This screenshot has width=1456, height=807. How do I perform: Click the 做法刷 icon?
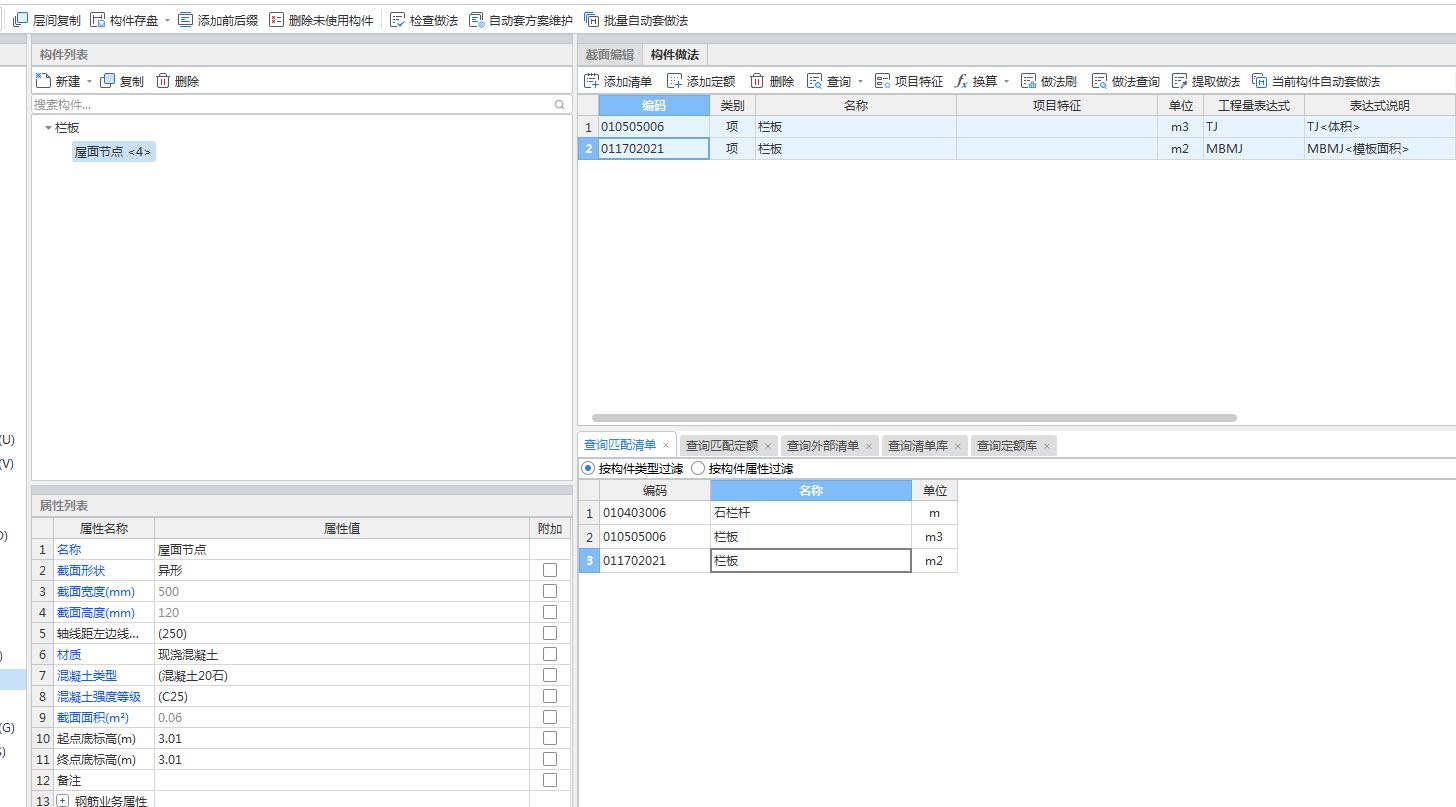pyautogui.click(x=1028, y=81)
